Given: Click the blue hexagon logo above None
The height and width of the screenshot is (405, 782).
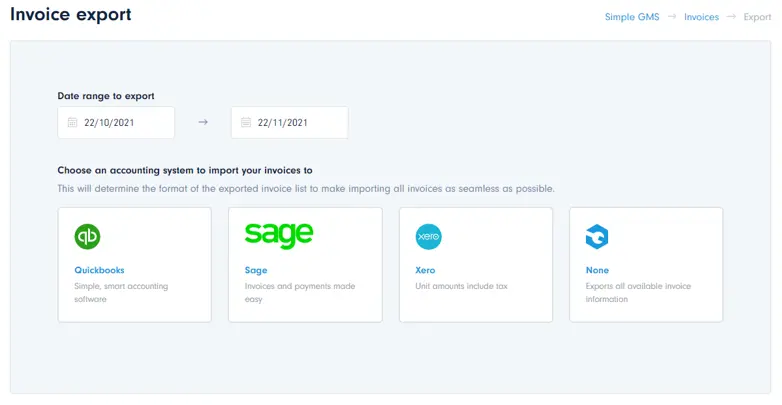Looking at the screenshot, I should click(597, 237).
